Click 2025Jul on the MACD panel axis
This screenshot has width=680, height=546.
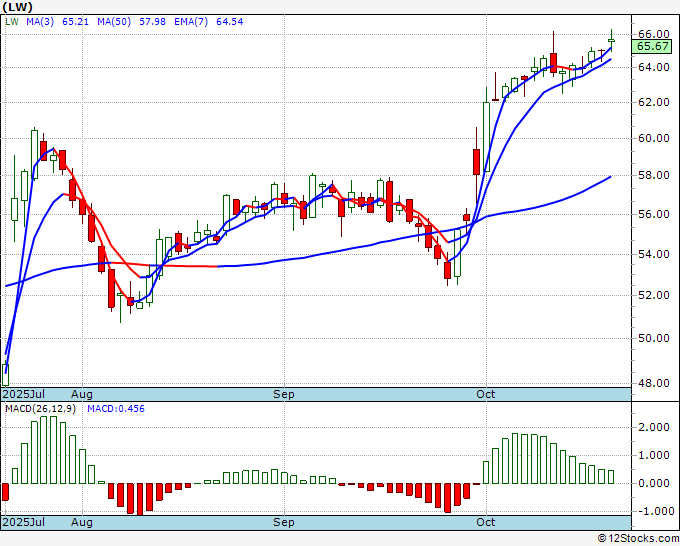(24, 522)
